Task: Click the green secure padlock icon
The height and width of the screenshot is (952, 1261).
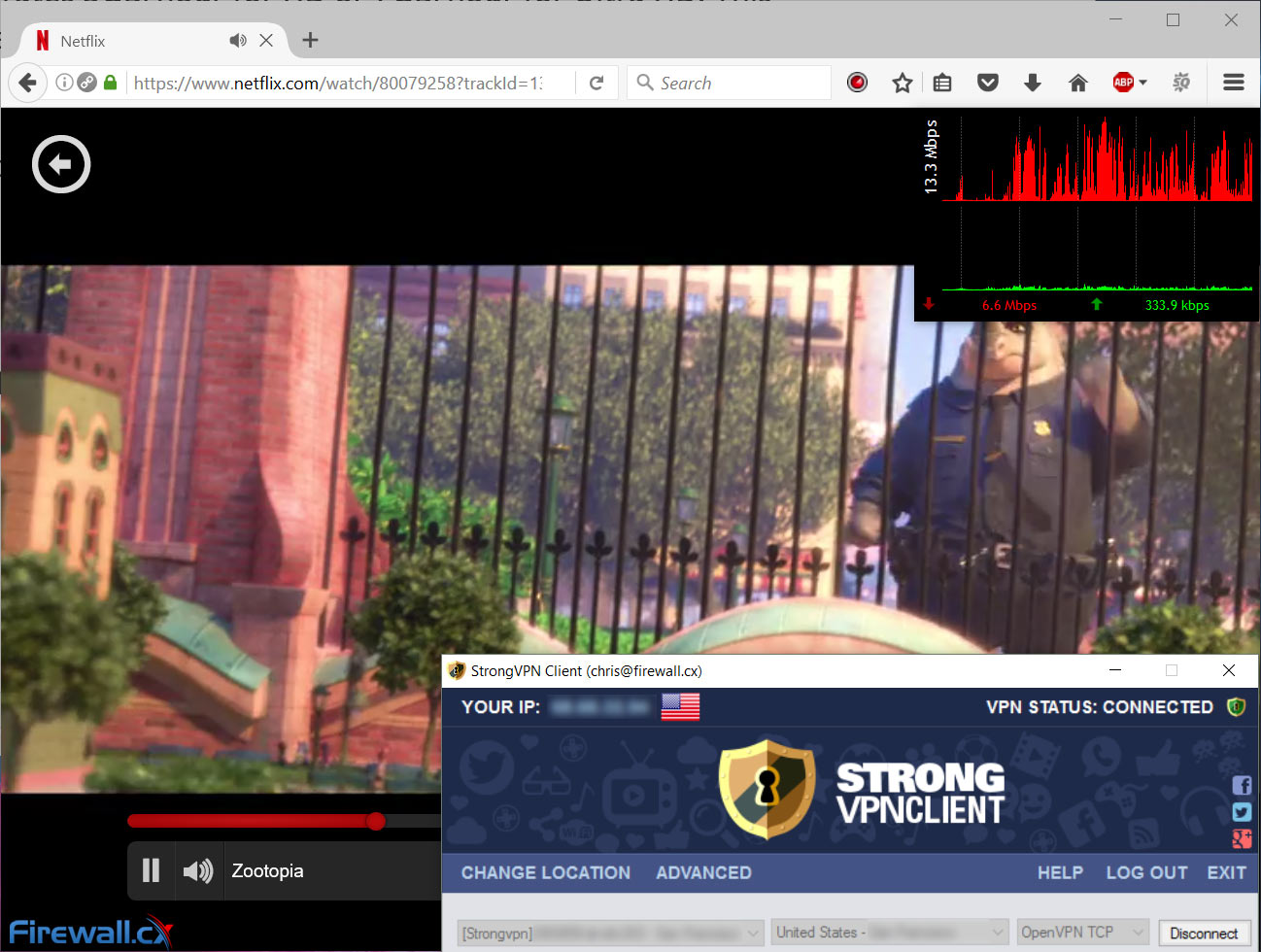Action: (x=111, y=83)
